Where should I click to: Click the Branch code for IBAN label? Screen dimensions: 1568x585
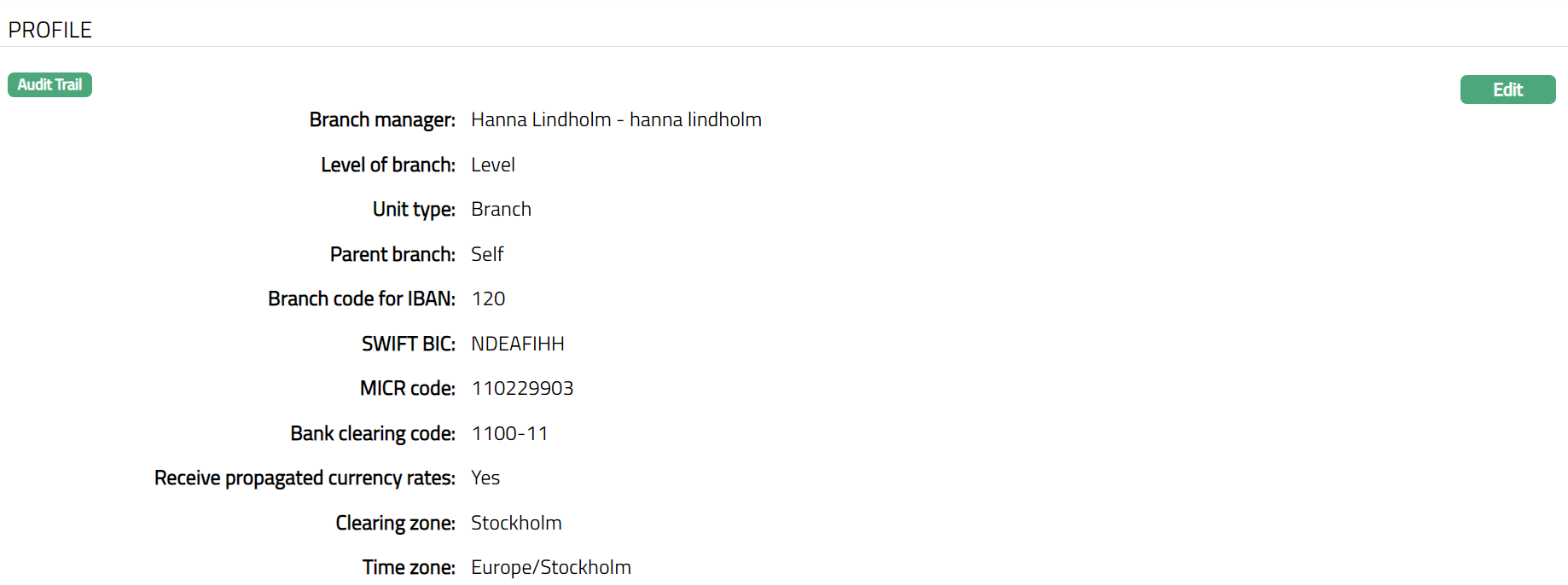pyautogui.click(x=361, y=299)
